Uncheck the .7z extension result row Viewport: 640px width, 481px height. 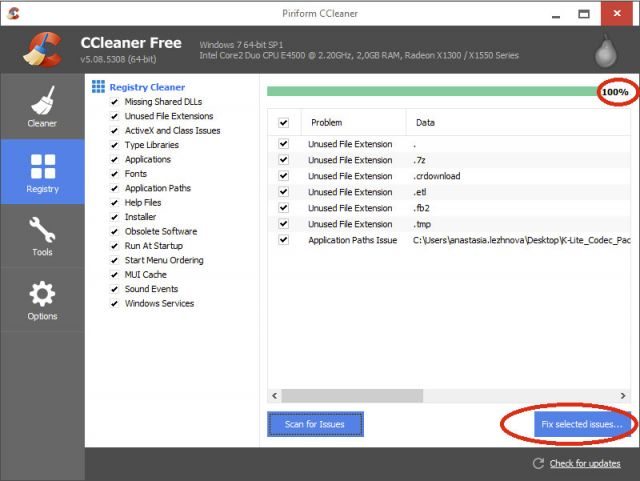point(283,160)
